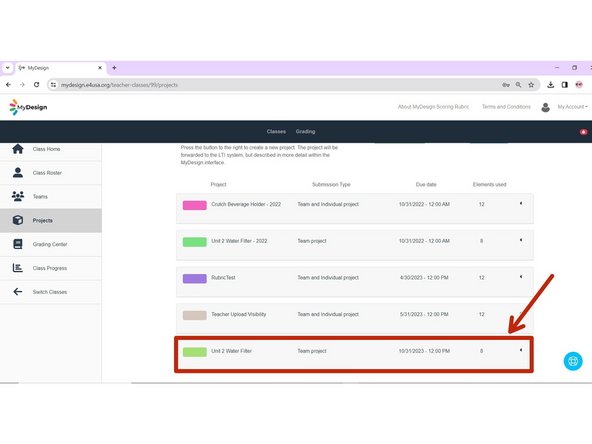Screen dimensions: 592x444
Task: Open the Class Roster person icon
Action: pos(17,173)
